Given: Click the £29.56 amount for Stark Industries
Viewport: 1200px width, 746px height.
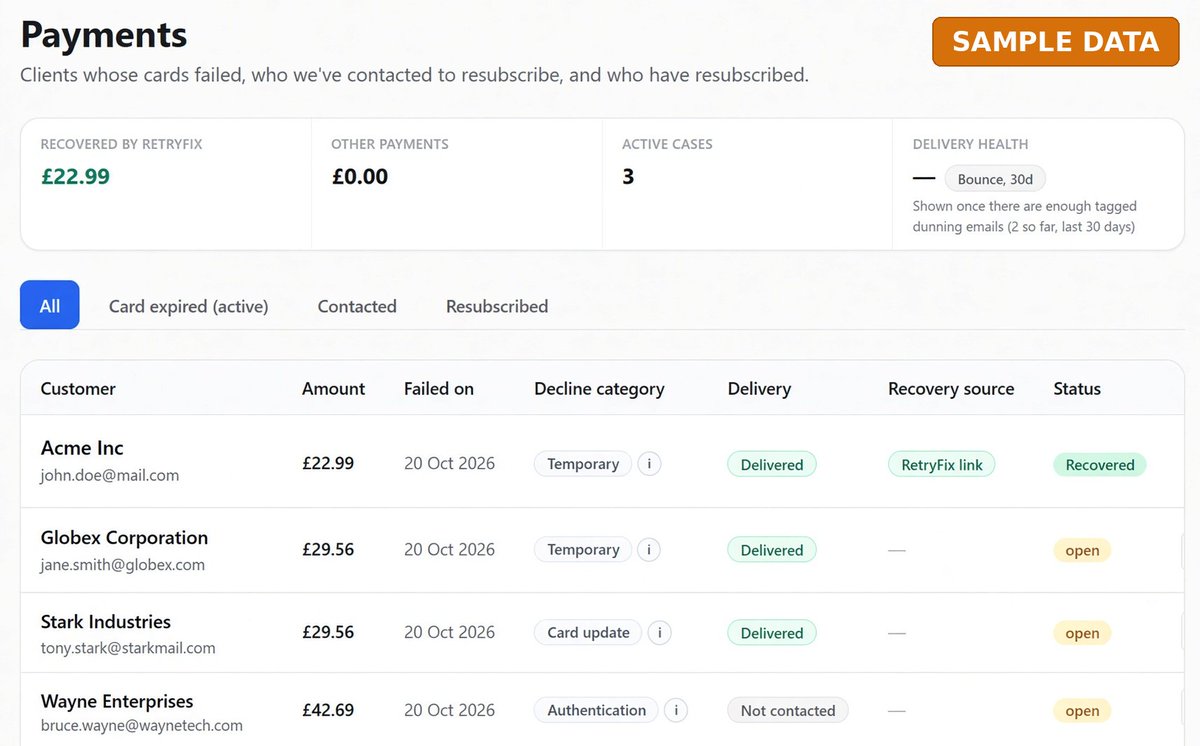Looking at the screenshot, I should [328, 633].
